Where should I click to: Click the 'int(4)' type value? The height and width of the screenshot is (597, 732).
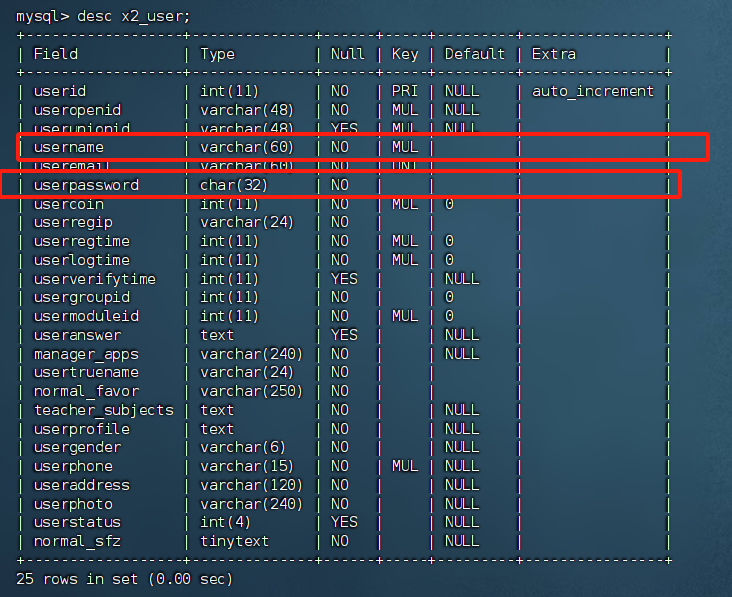[x=225, y=522]
